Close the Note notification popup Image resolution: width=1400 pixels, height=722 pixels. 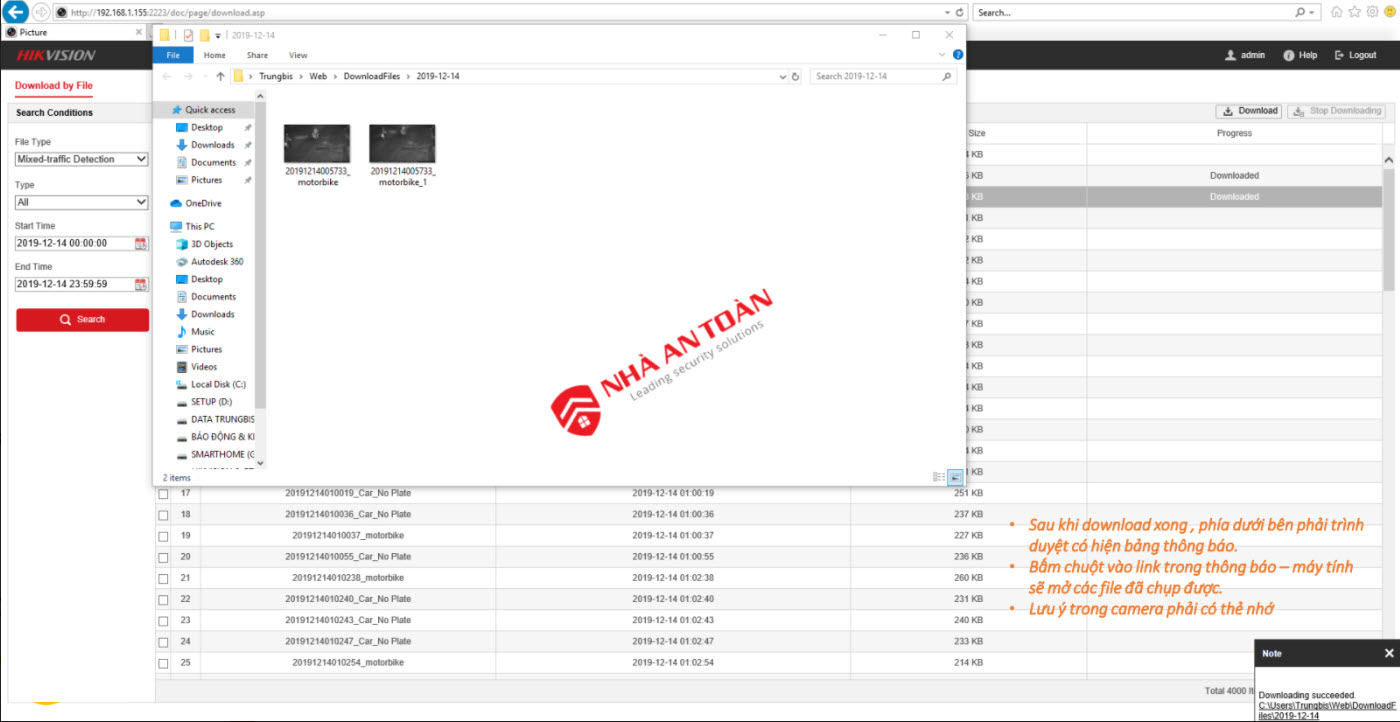(1388, 653)
